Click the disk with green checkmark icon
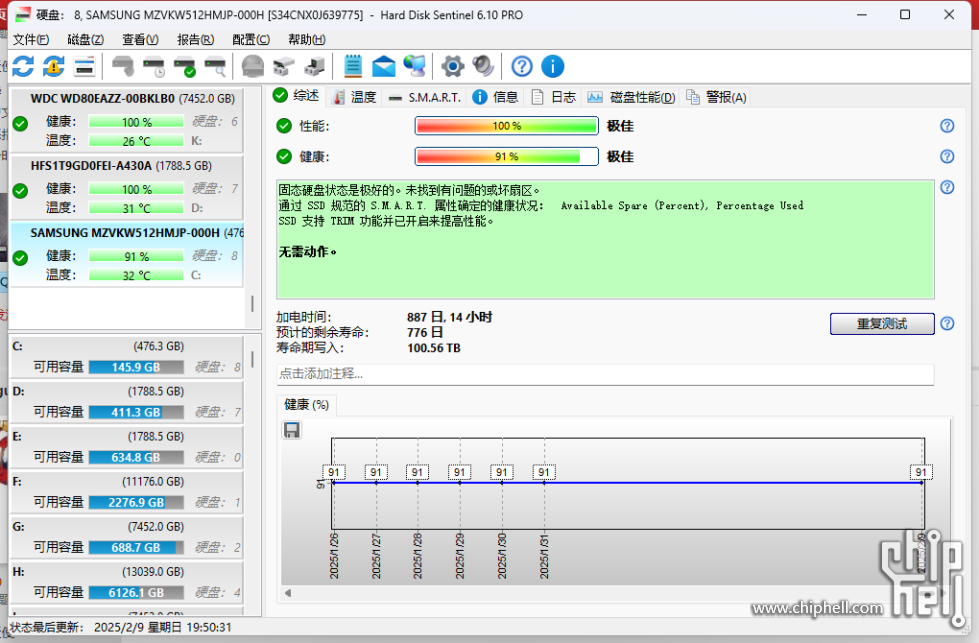The height and width of the screenshot is (643, 979). tap(185, 66)
